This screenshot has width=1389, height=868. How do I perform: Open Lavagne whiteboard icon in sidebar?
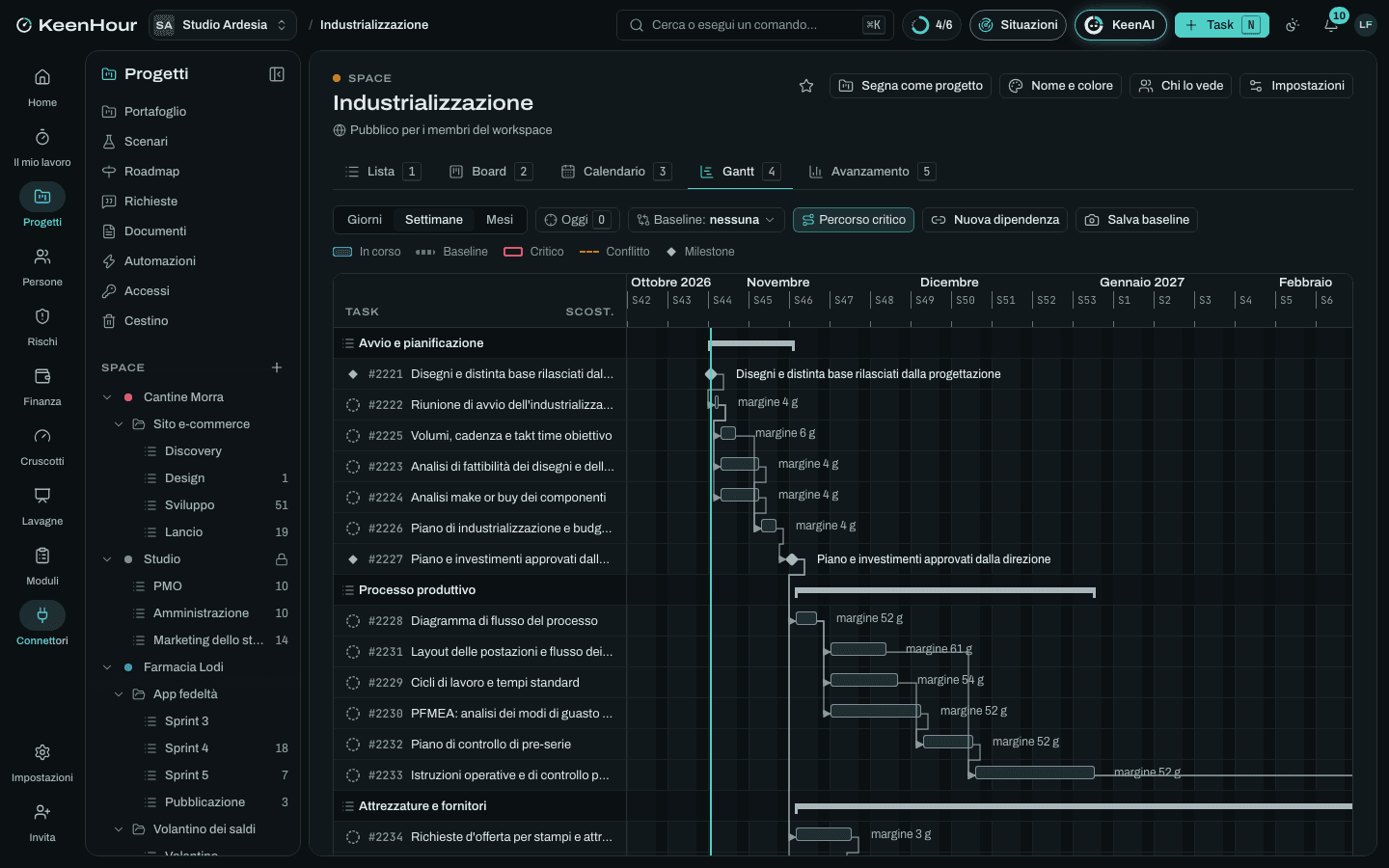pos(42,496)
